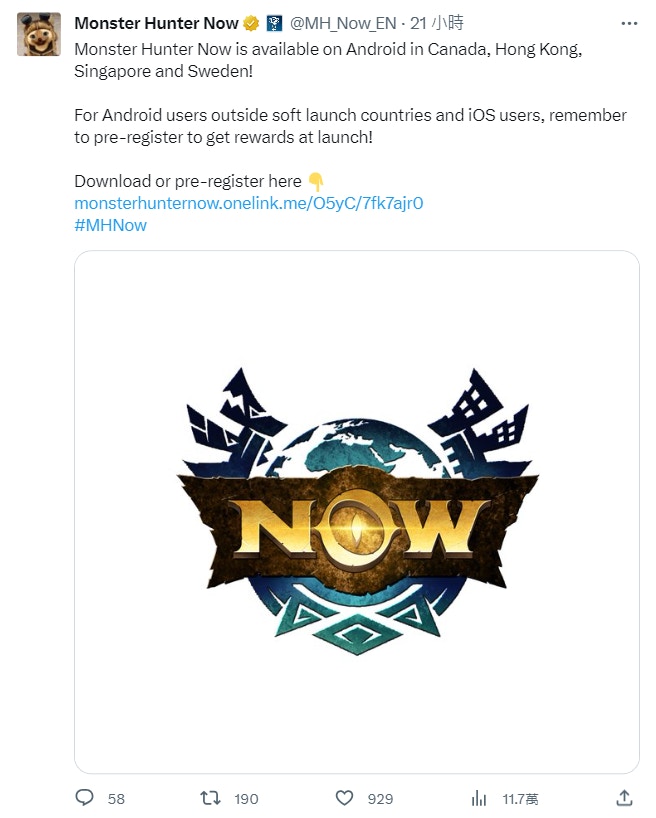The image size is (656, 818).
Task: Click the reply speech bubble icon
Action: click(x=85, y=798)
